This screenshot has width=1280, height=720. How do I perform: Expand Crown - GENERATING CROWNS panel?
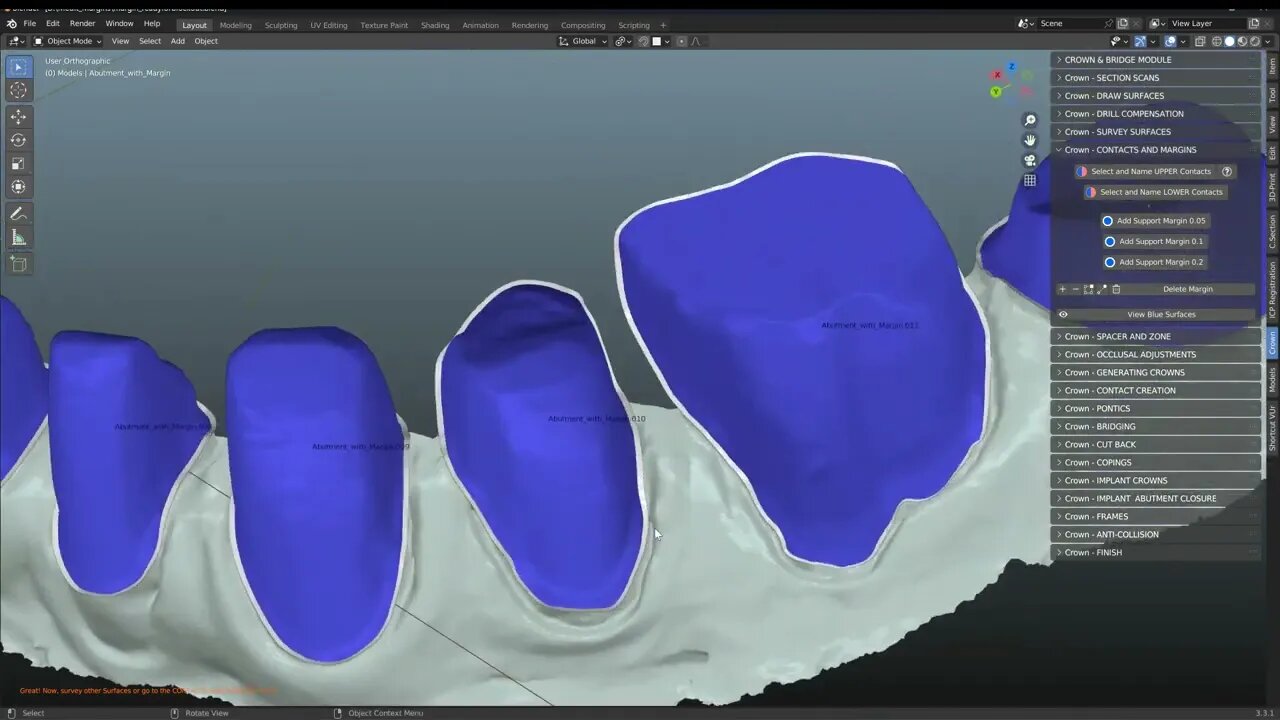point(1155,372)
